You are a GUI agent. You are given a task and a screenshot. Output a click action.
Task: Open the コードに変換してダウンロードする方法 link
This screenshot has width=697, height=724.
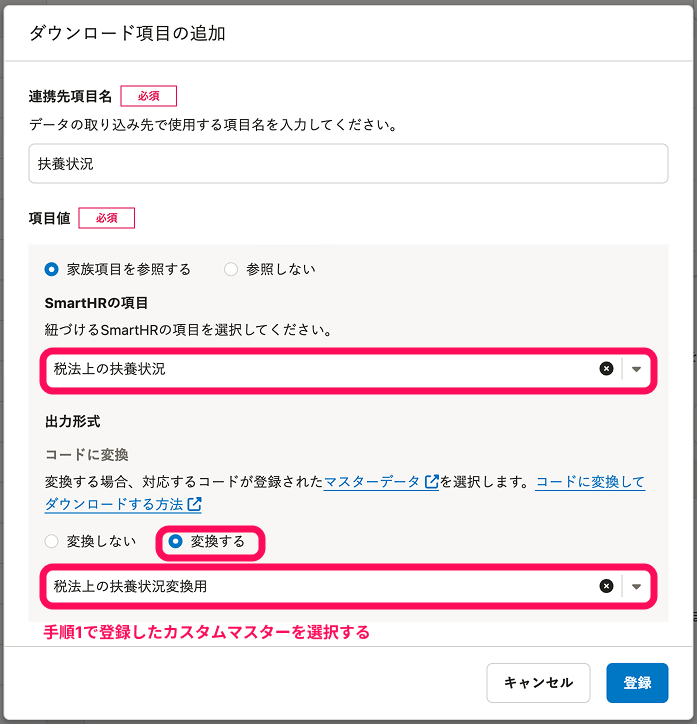590,482
